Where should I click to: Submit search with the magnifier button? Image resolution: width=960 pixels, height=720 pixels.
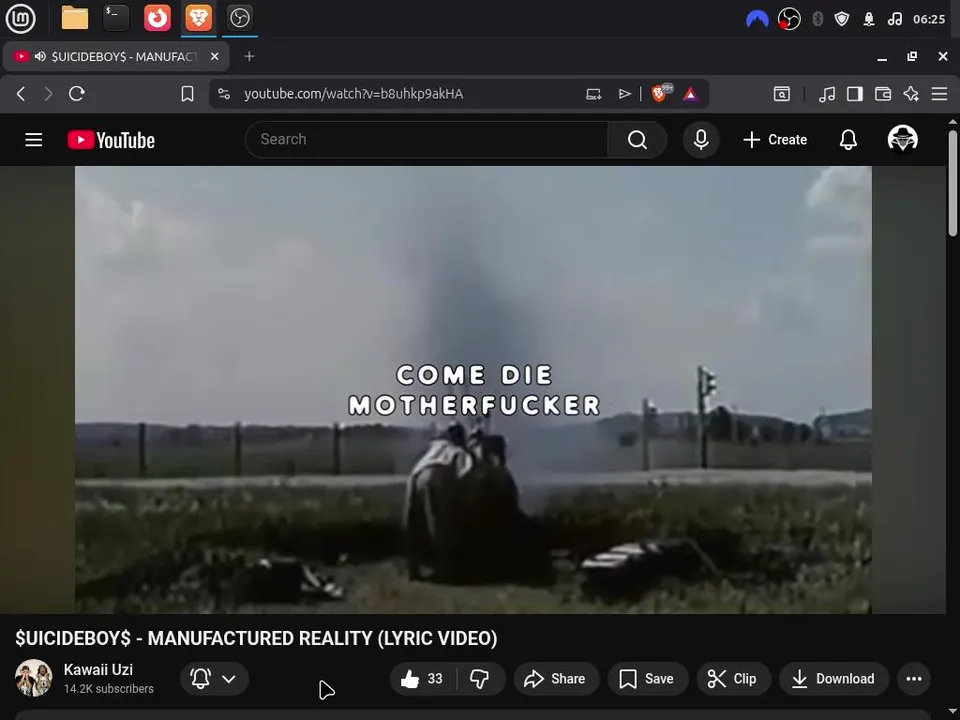(x=637, y=140)
